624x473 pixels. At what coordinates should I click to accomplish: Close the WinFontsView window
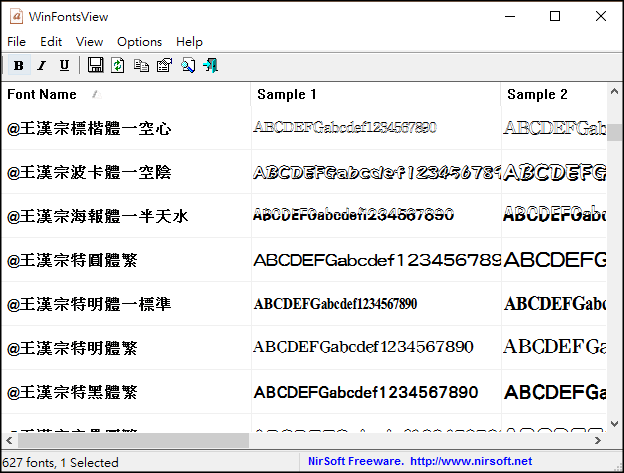pos(601,16)
